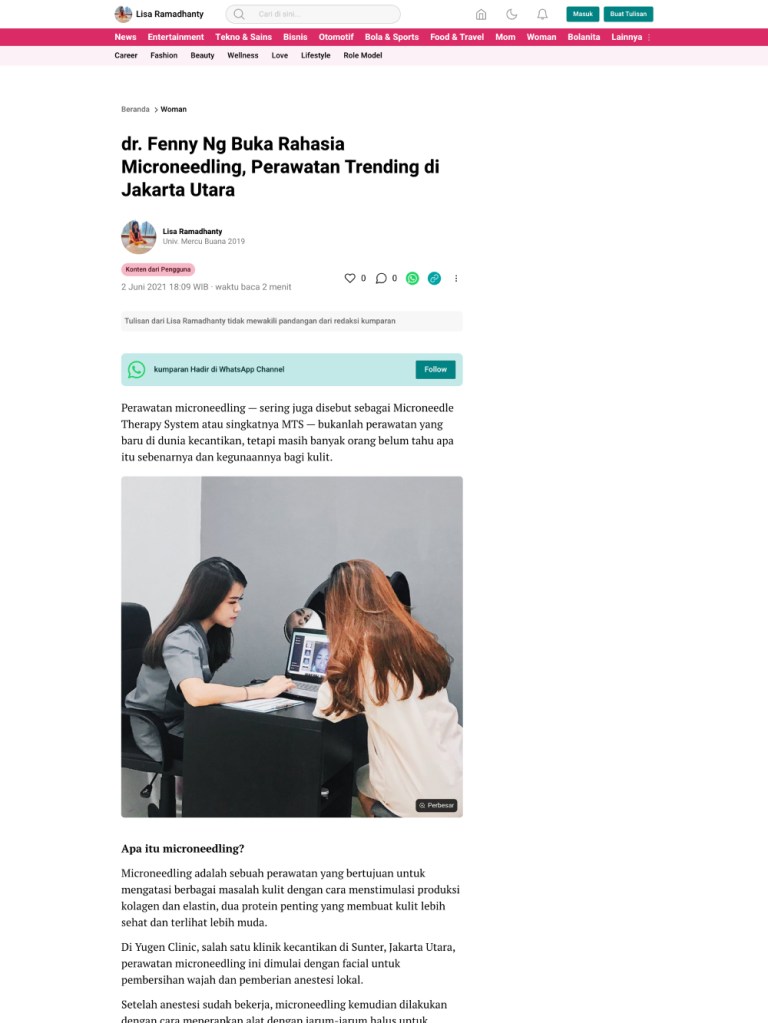Open Lisa Ramadhanty author avatar
The width and height of the screenshot is (768, 1023).
[138, 236]
